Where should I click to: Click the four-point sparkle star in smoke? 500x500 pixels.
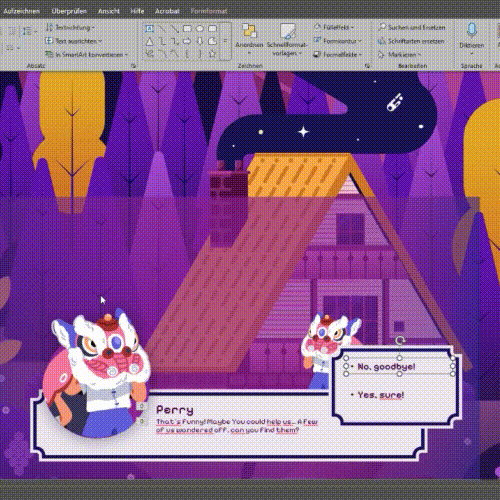tap(303, 132)
